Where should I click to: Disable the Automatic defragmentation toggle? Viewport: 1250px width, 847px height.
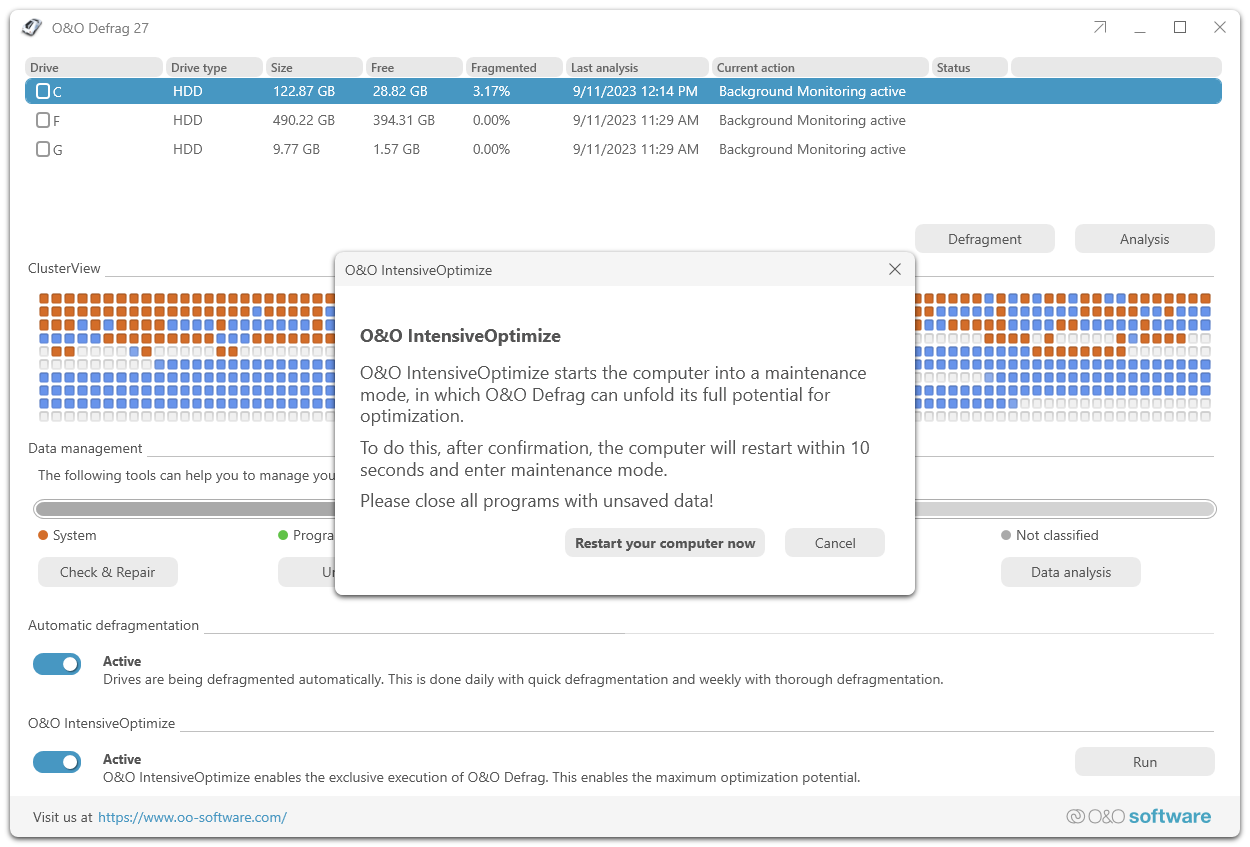tap(57, 663)
